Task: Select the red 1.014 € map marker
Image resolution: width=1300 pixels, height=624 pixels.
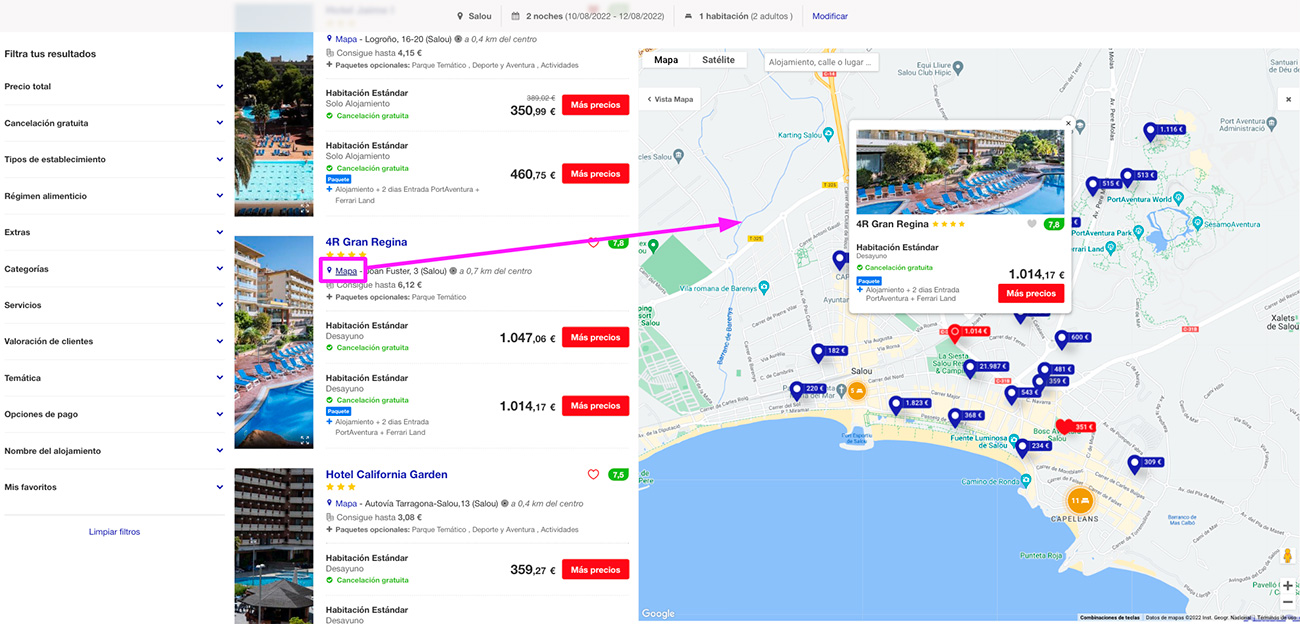Action: (967, 332)
